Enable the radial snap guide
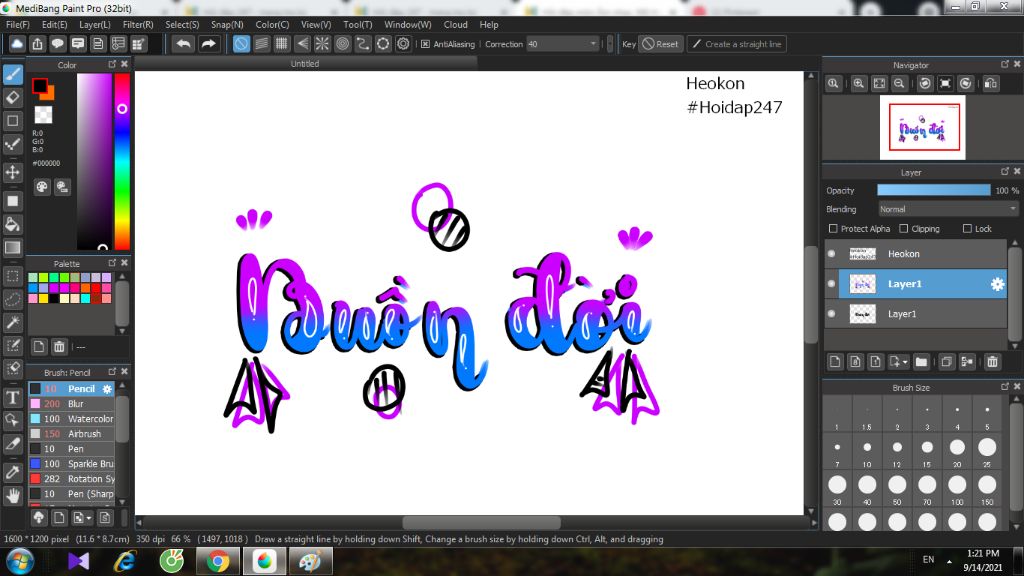 click(x=322, y=44)
